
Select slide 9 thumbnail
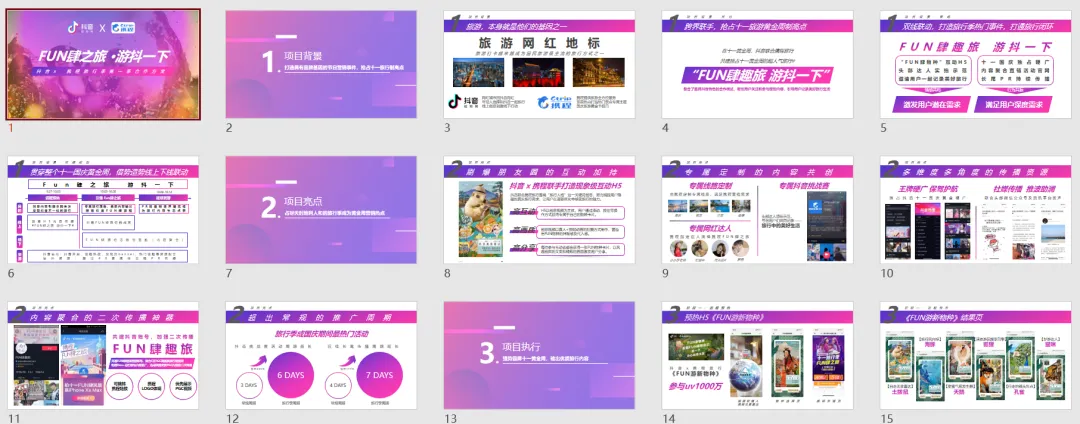tap(758, 210)
